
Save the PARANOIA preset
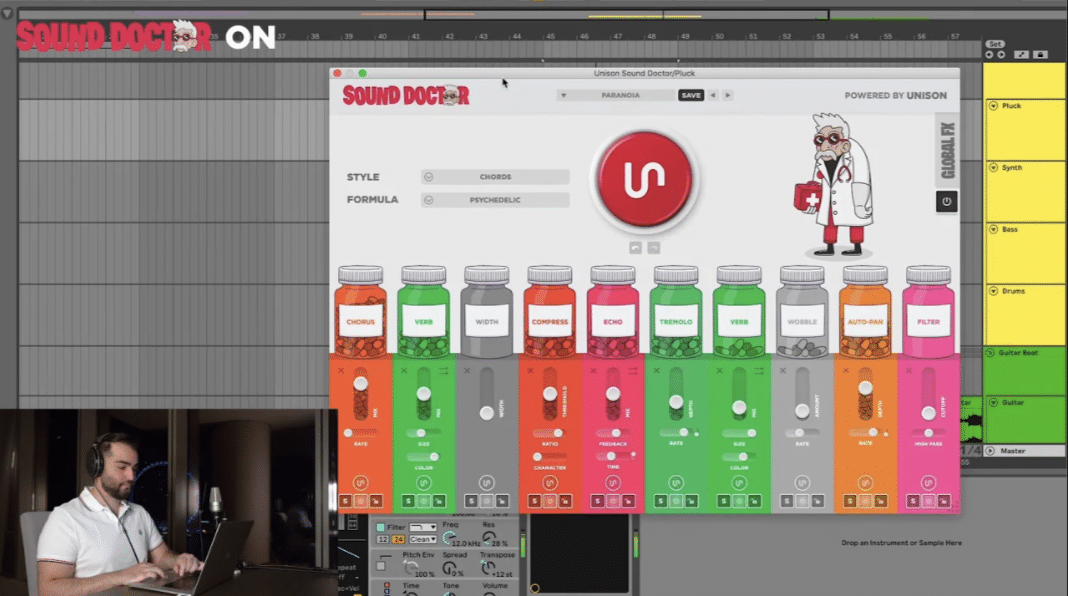click(x=691, y=95)
